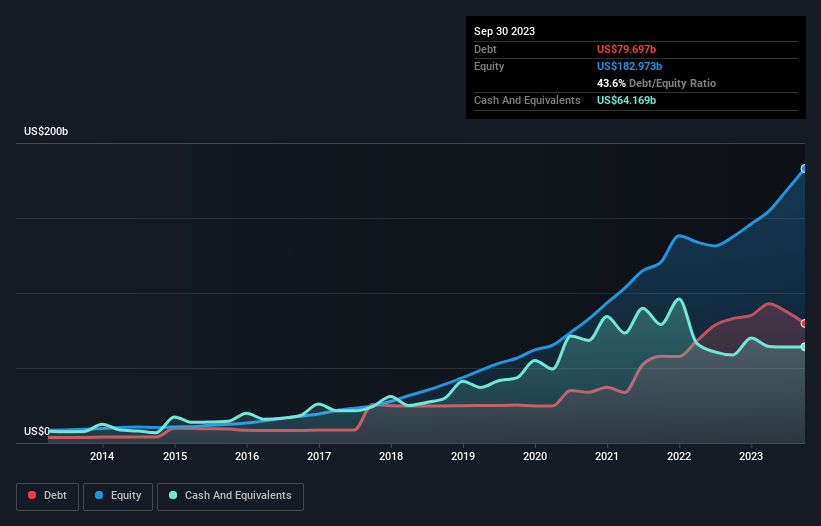
Task: Click the 2021 x-axis label
Action: tap(607, 456)
